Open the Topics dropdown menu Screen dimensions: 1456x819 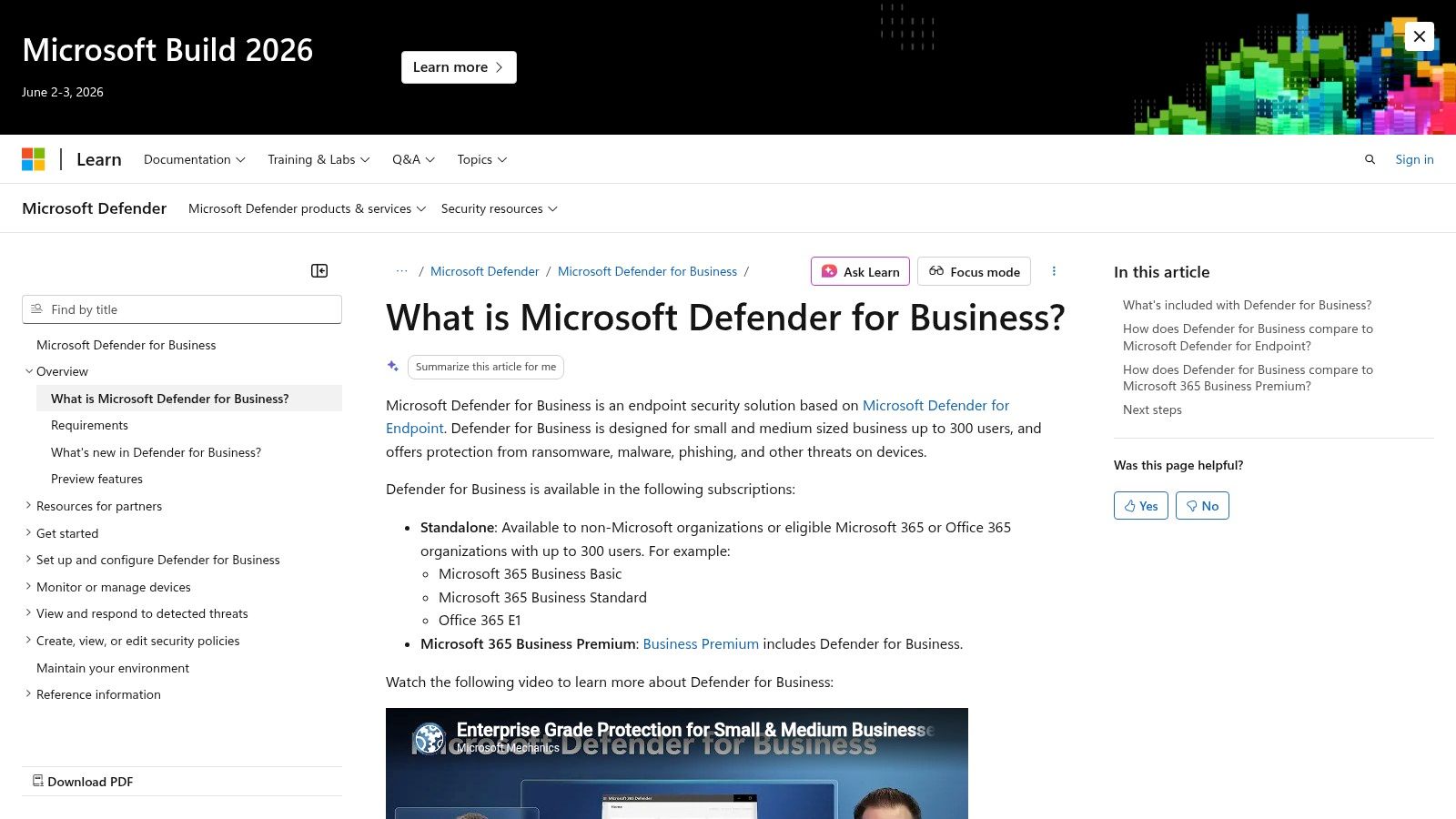coord(481,159)
